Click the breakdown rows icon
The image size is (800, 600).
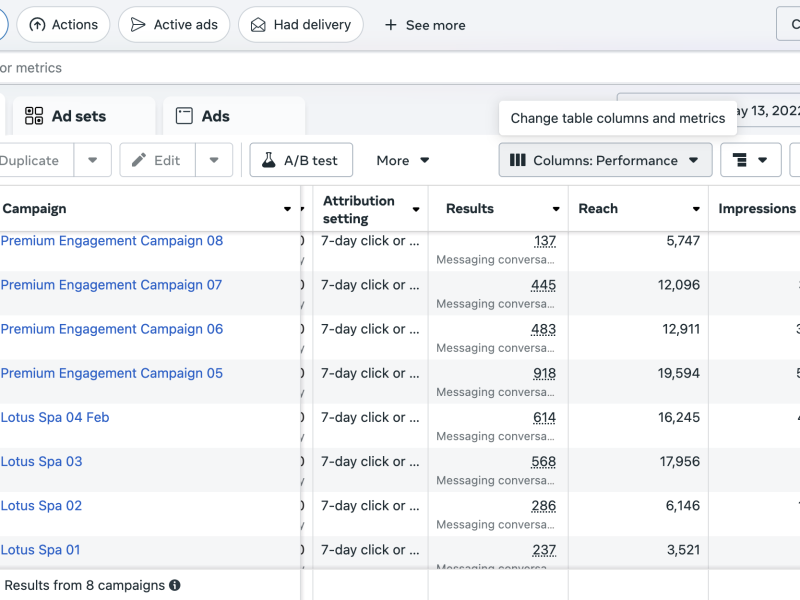click(741, 160)
